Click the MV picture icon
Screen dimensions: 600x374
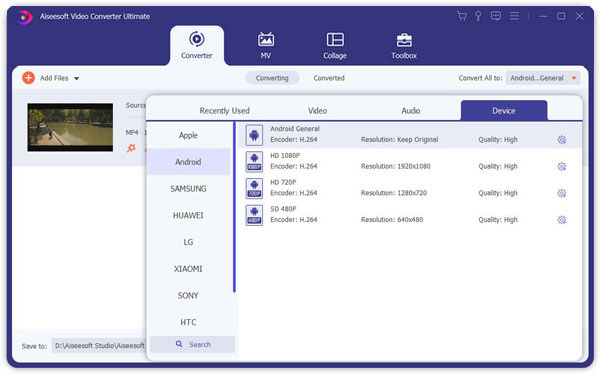(x=266, y=39)
